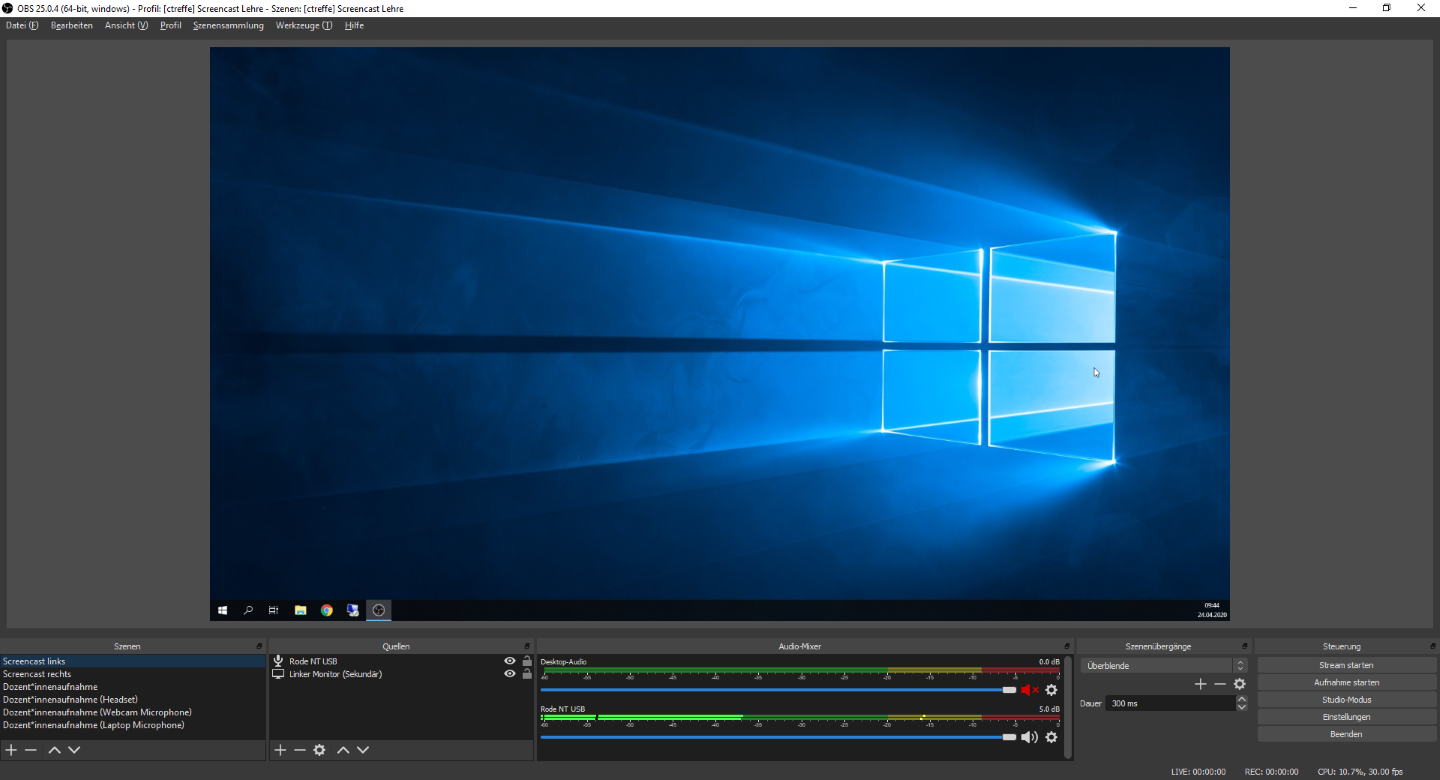1440x780 pixels.
Task: Increase Dauer with the up stepper arrow
Action: 1242,699
